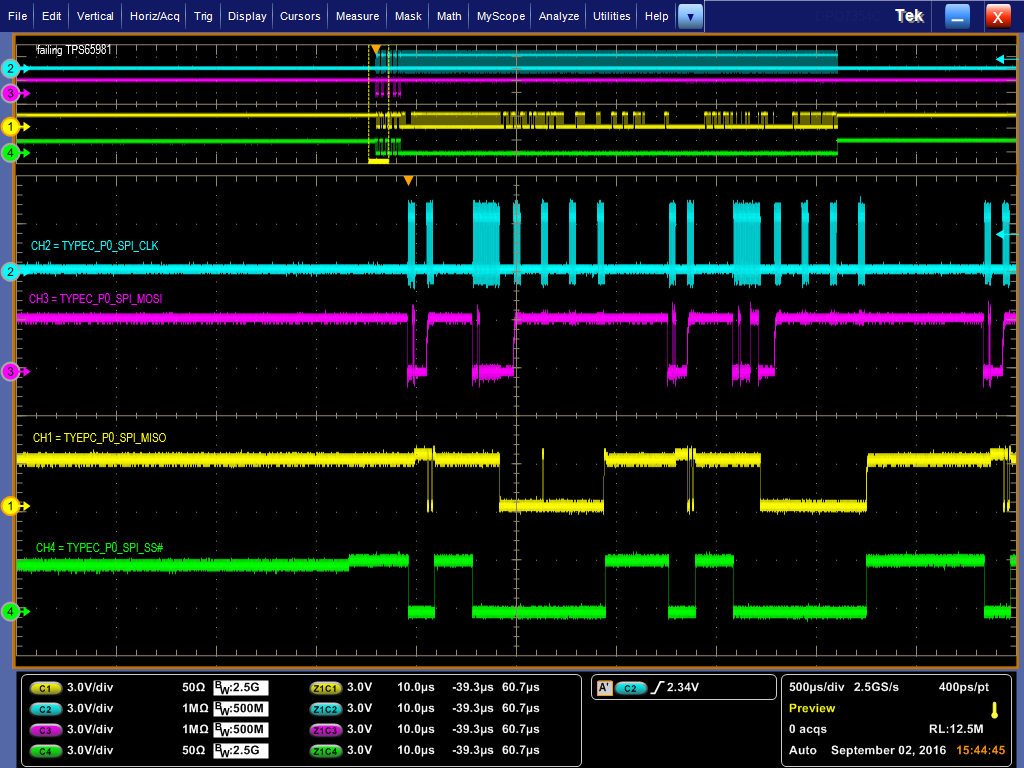The width and height of the screenshot is (1024, 768).
Task: Click the A' trigger source C2 button
Action: coord(630,688)
